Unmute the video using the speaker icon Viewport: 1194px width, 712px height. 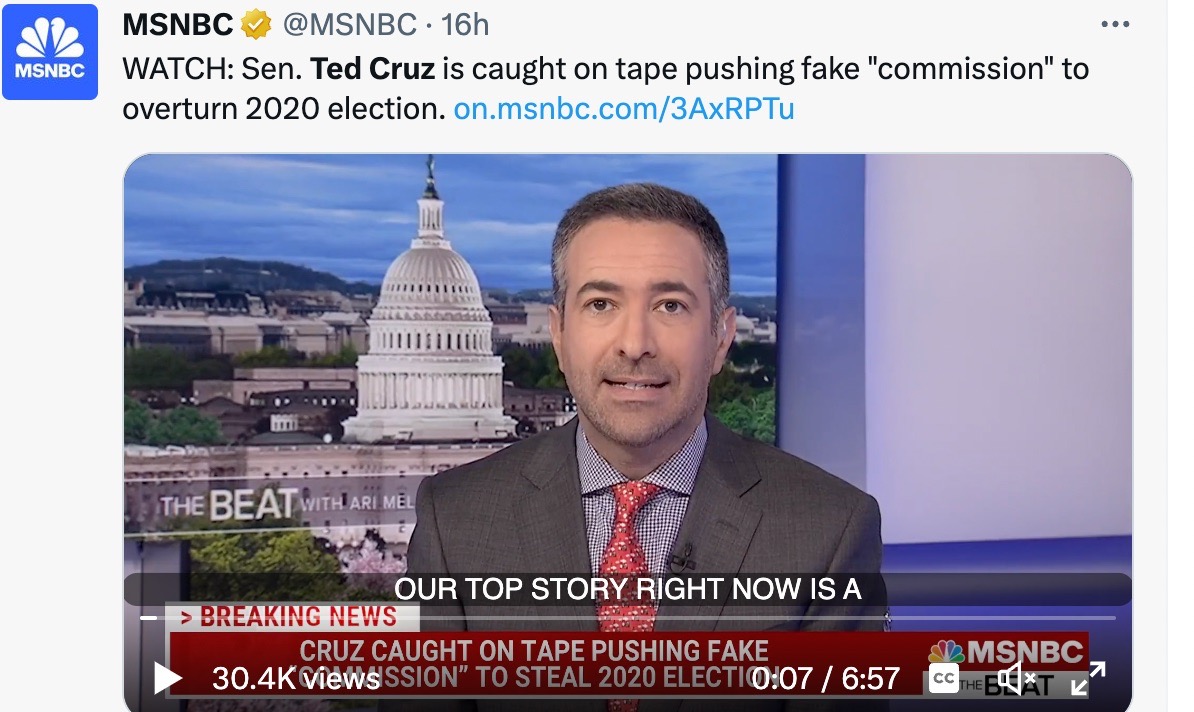click(x=1017, y=677)
